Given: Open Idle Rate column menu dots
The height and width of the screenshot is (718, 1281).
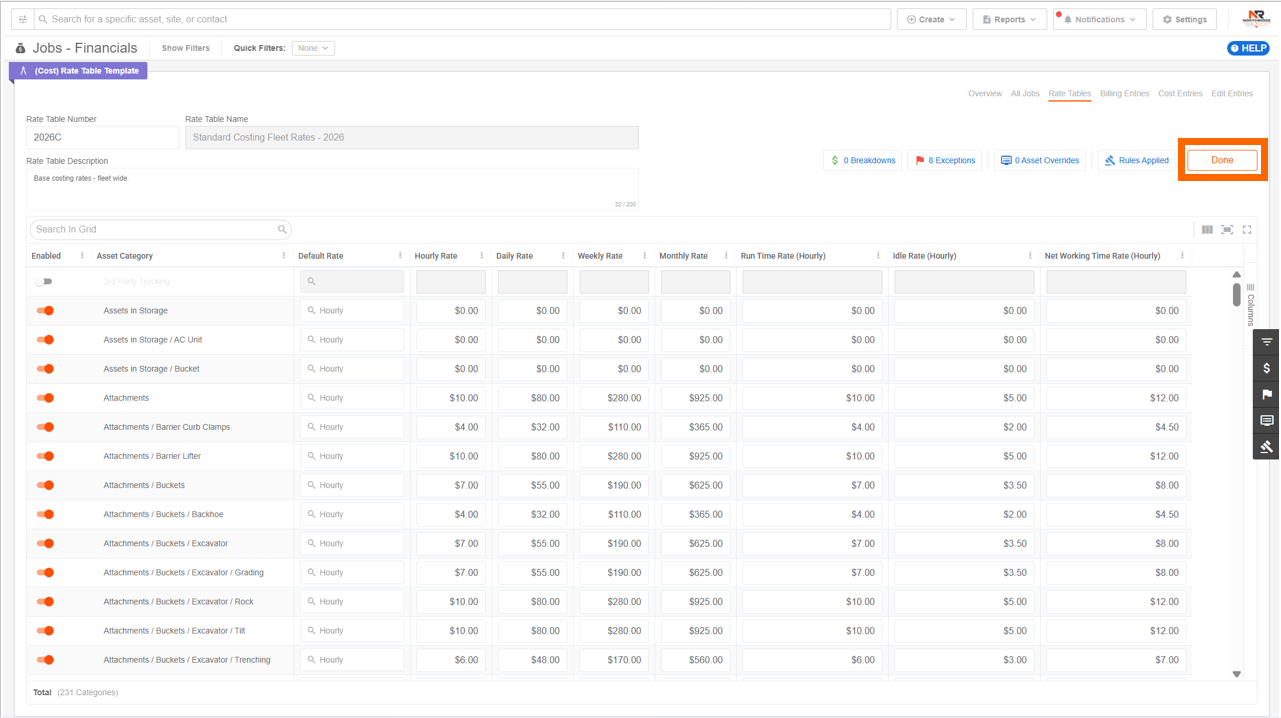Looking at the screenshot, I should [1030, 256].
